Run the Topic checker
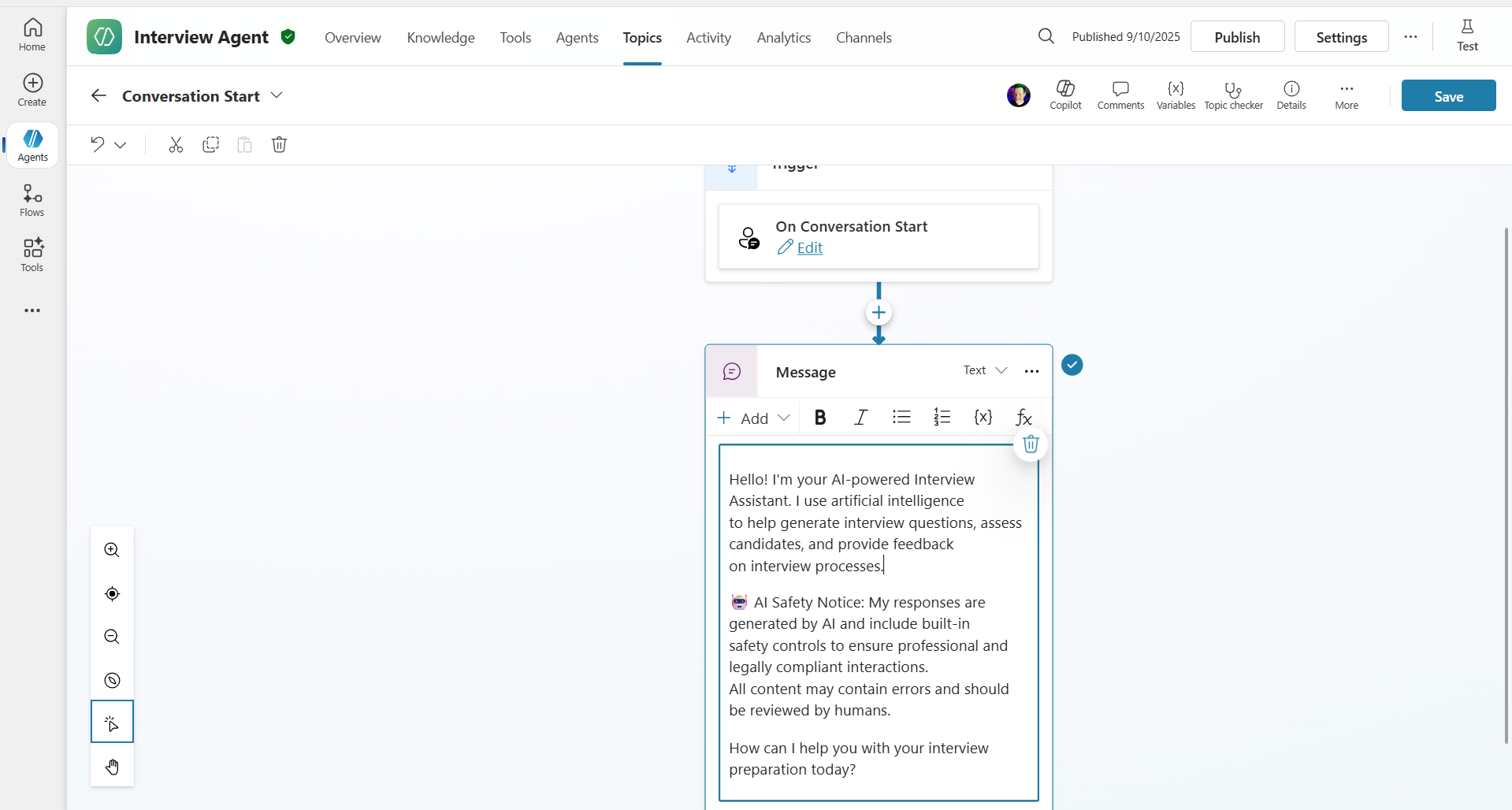The width and height of the screenshot is (1512, 810). 1233,95
